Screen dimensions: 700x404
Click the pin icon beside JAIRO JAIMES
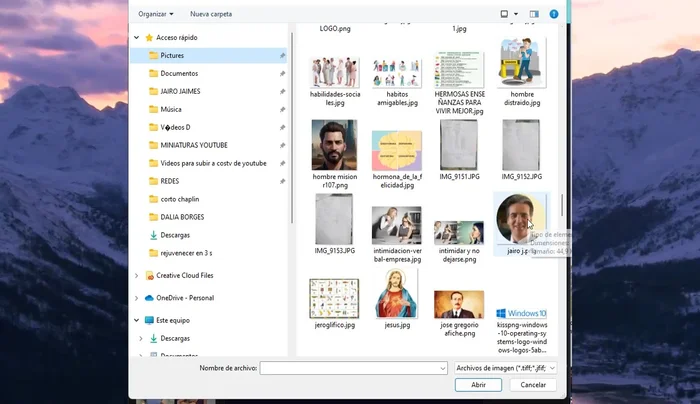coord(282,91)
